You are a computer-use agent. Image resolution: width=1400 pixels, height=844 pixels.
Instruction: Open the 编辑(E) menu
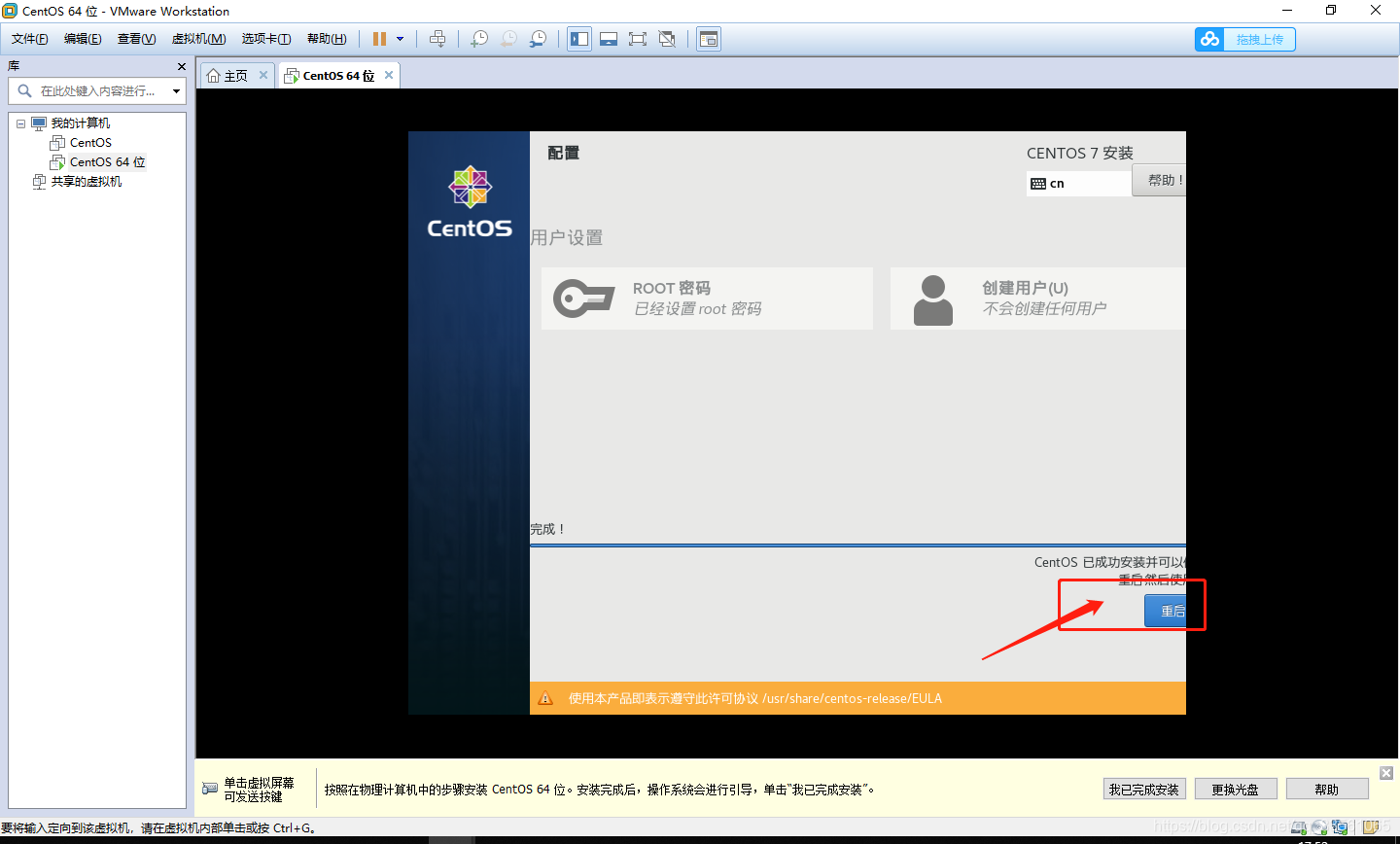coord(83,39)
